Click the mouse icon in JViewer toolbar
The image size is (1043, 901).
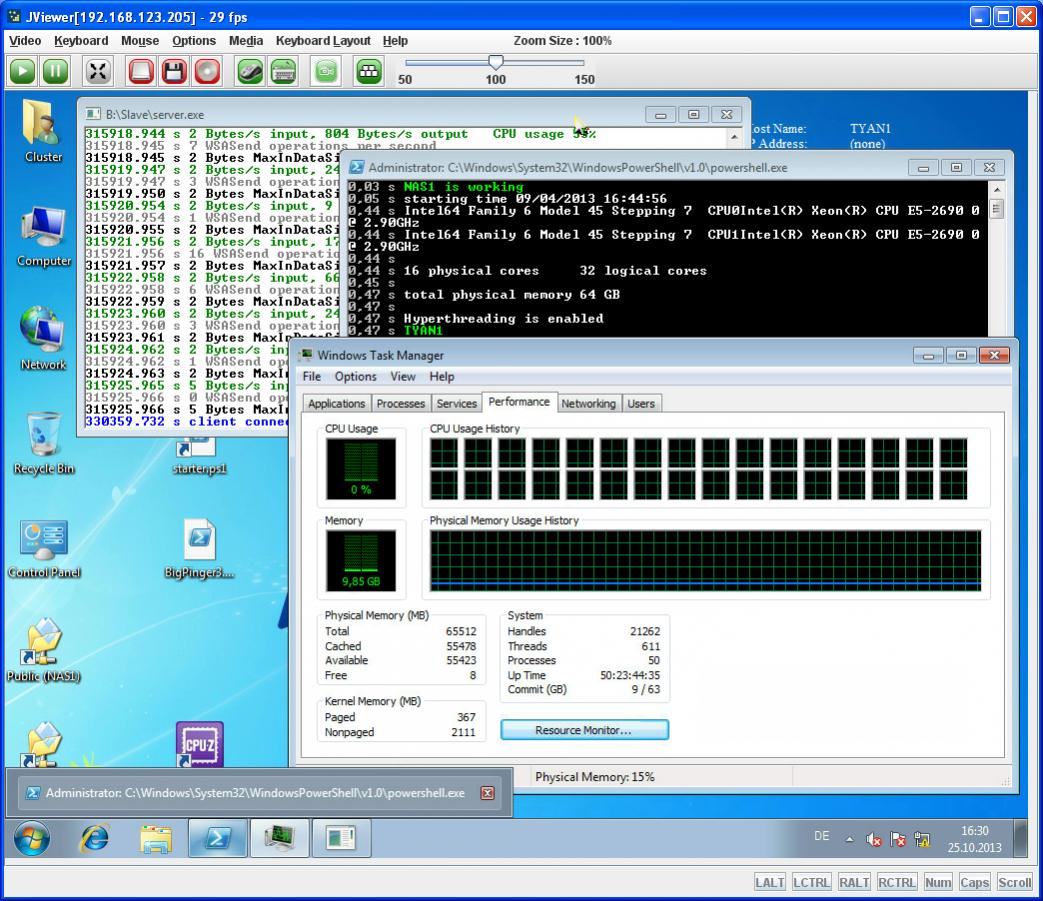pos(250,70)
